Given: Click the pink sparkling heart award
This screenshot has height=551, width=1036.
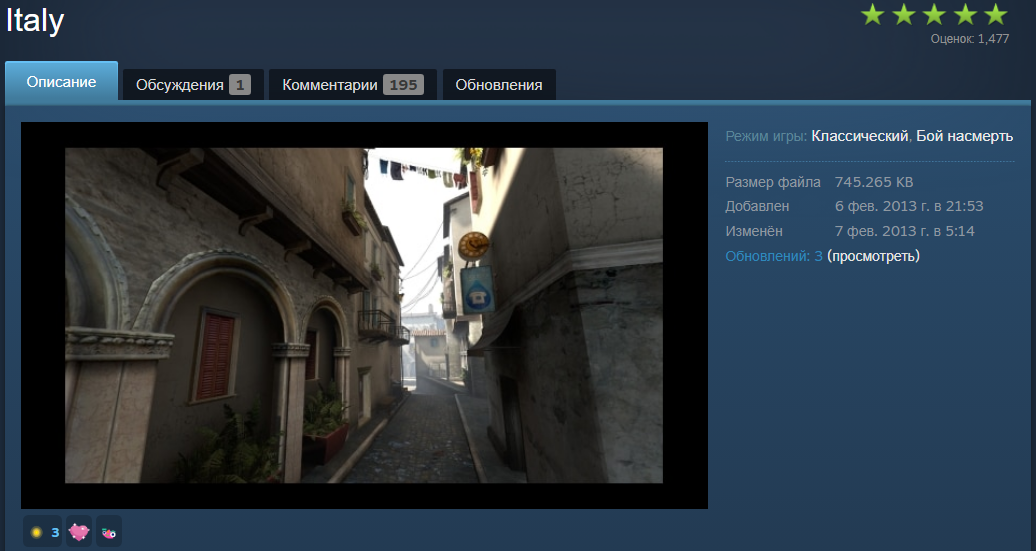Looking at the screenshot, I should [x=79, y=532].
